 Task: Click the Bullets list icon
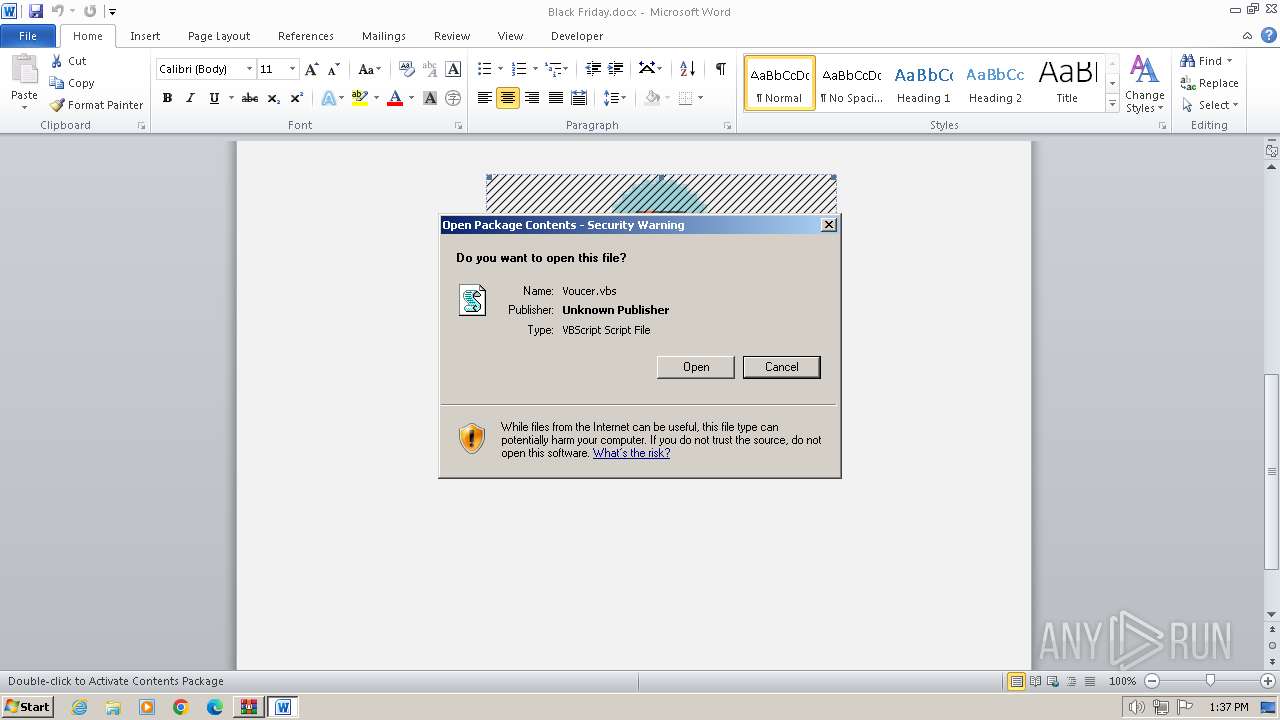pos(485,69)
